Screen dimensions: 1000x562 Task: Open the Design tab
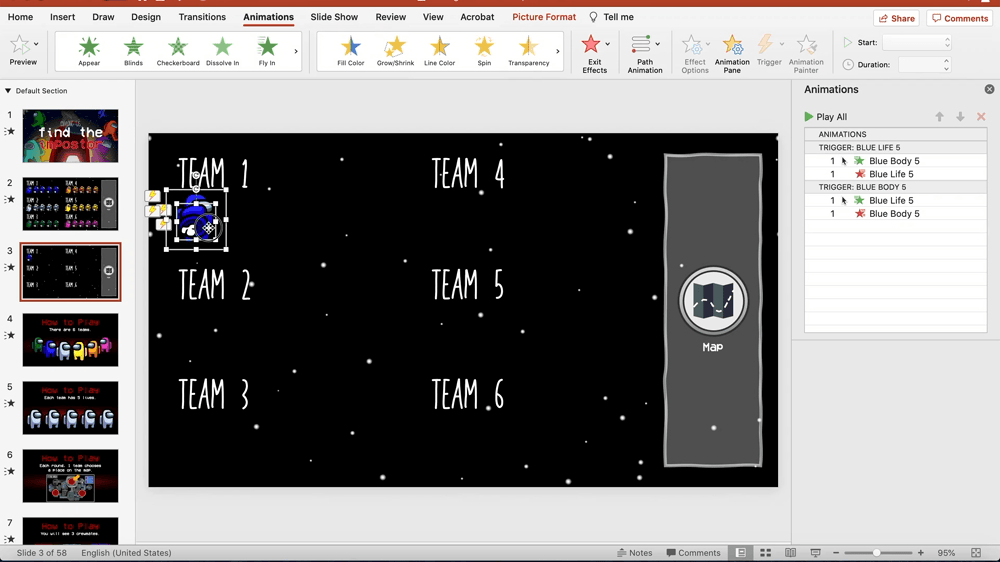tap(146, 17)
